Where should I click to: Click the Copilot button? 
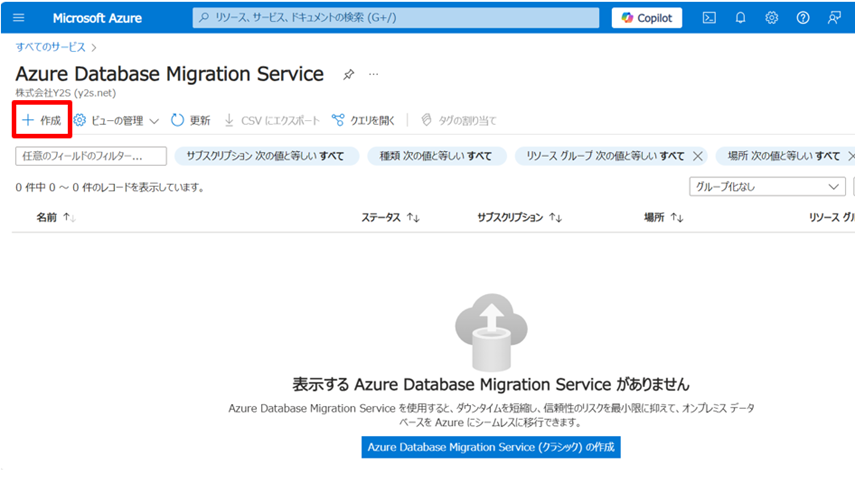(x=647, y=18)
